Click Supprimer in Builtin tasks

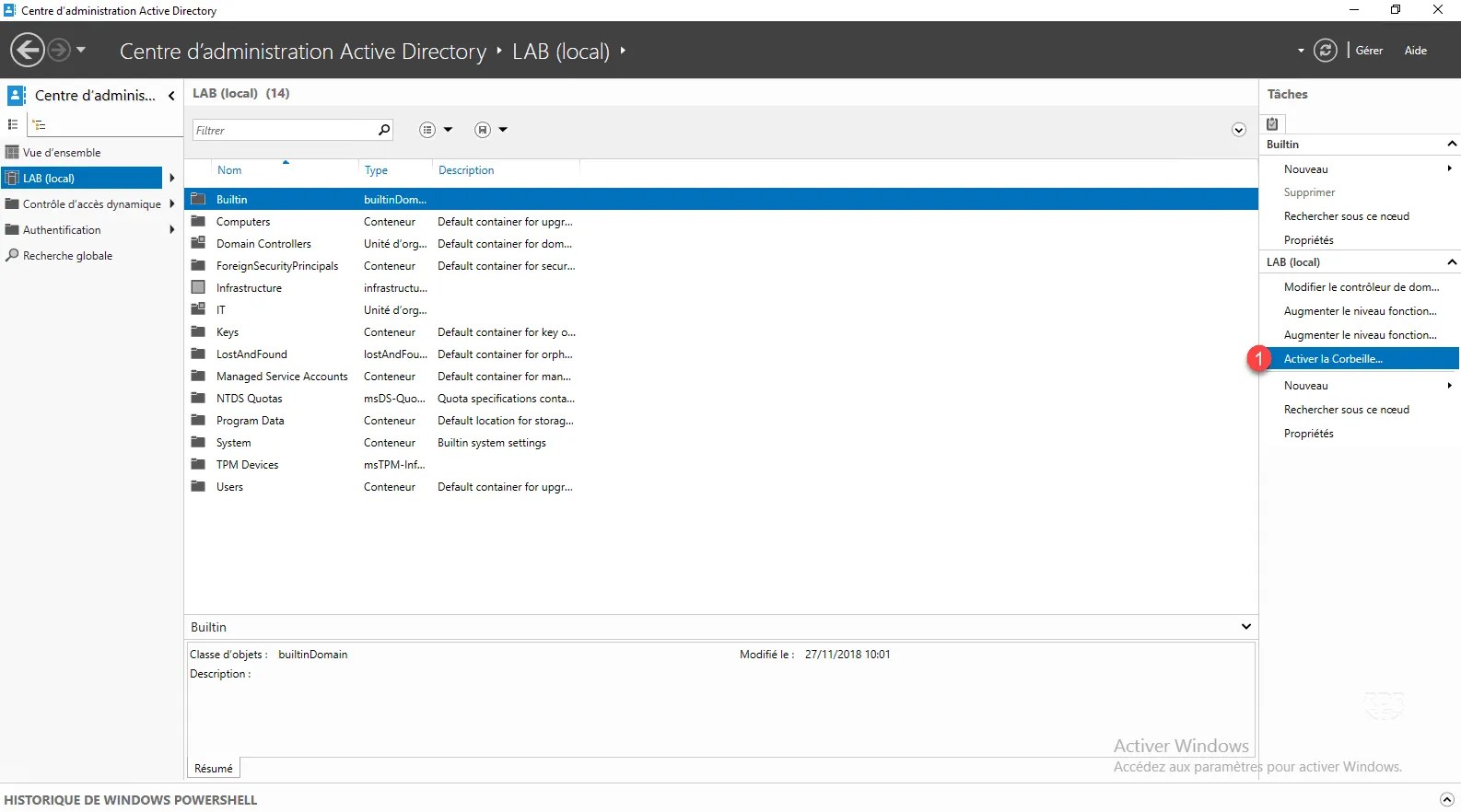1309,192
